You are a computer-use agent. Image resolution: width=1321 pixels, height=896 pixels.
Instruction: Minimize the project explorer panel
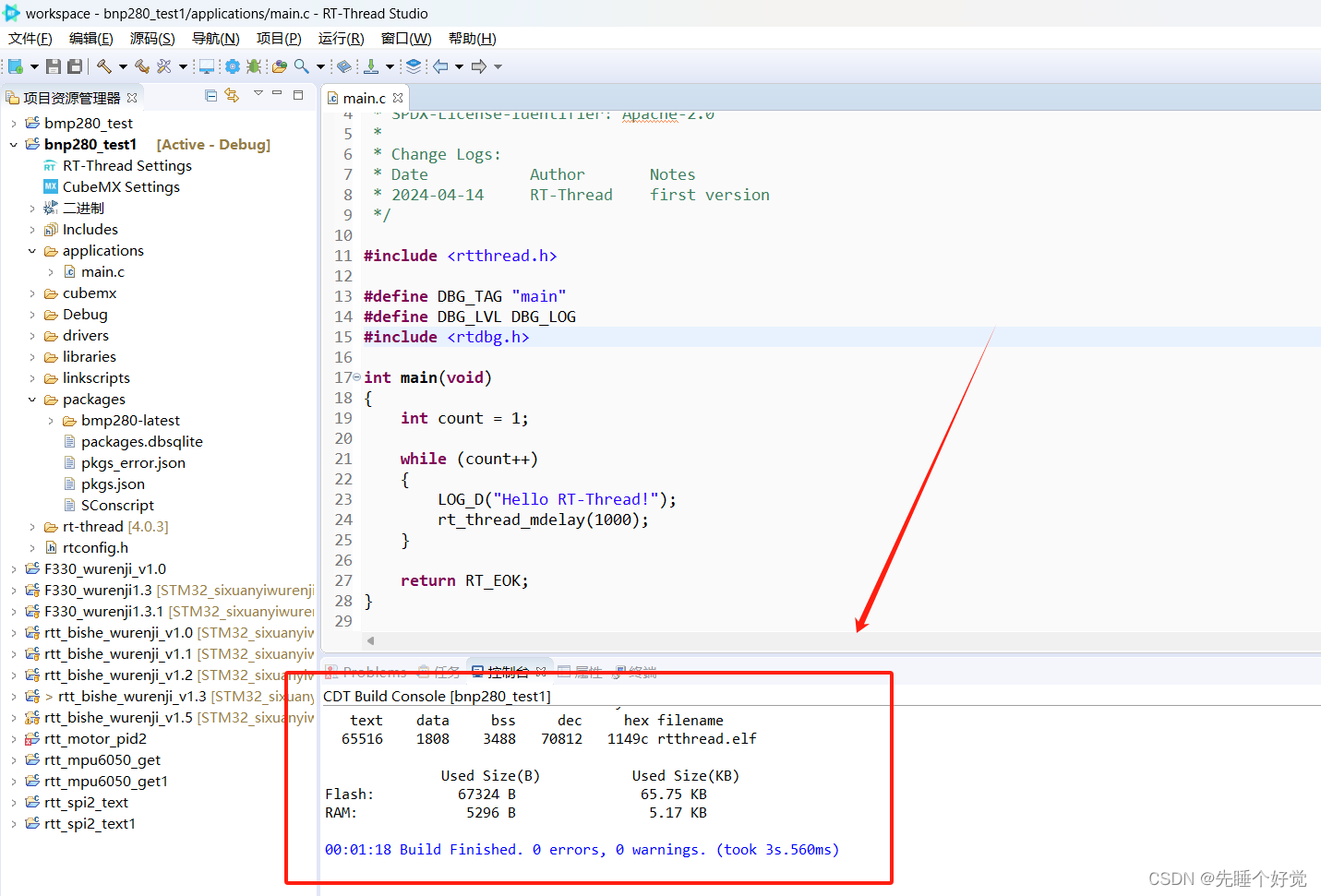[x=277, y=94]
